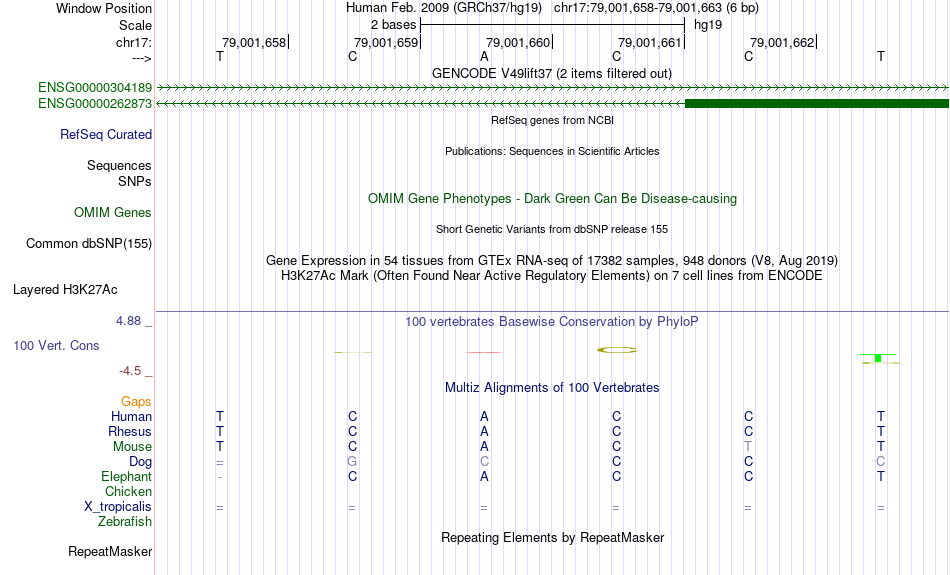This screenshot has height=575, width=950.
Task: Select the 100 Vert. Cons label
Action: pyautogui.click(x=56, y=345)
